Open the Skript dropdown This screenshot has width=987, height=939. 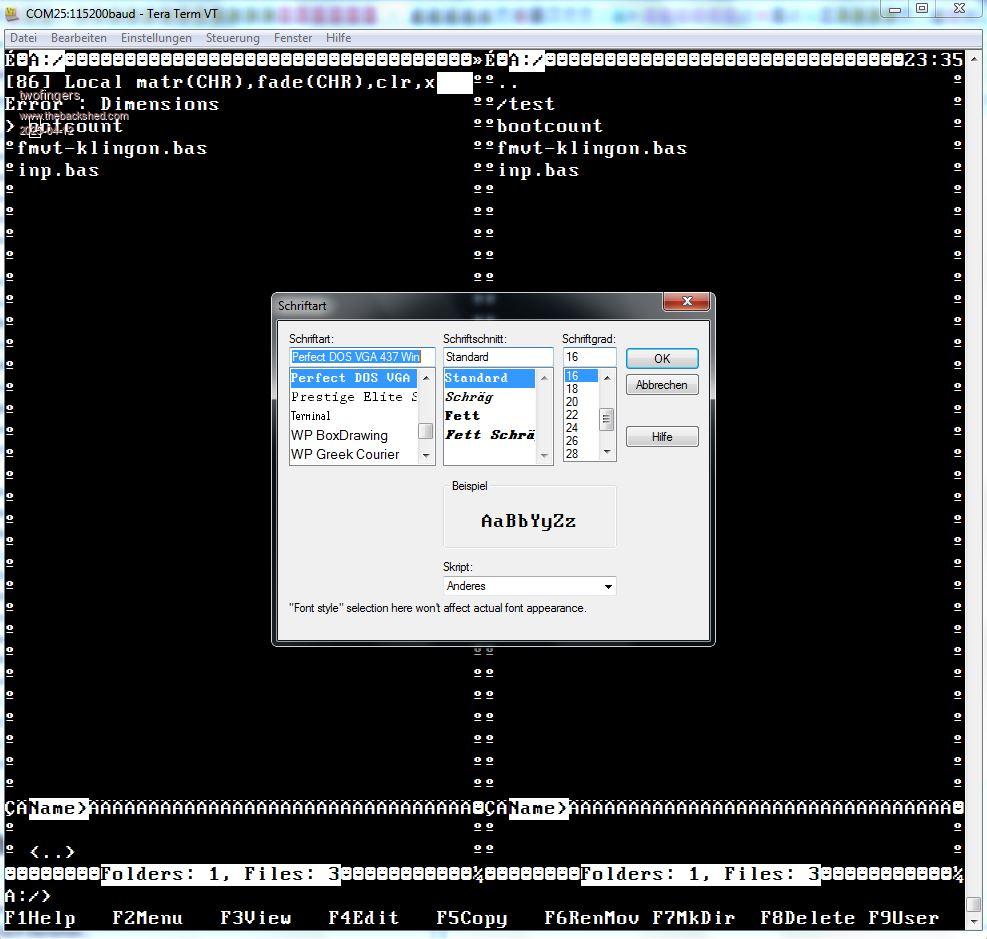click(607, 586)
